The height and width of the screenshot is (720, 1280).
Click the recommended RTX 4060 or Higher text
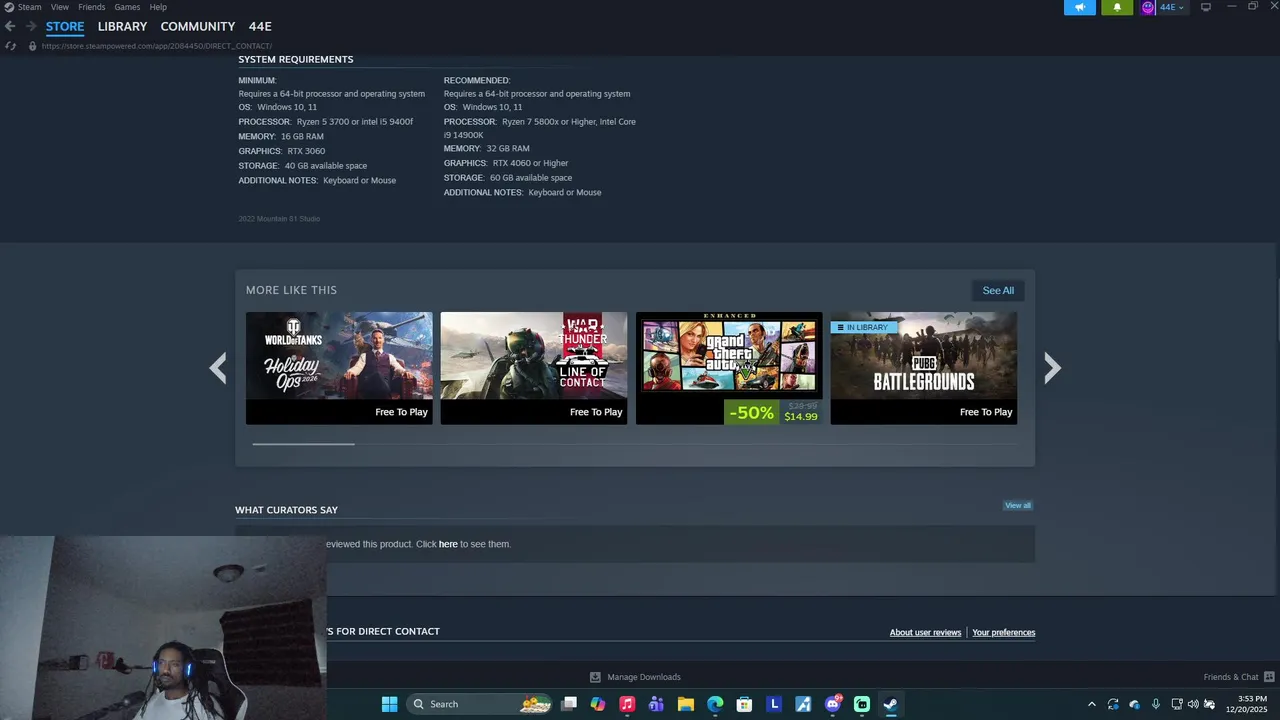coord(530,163)
